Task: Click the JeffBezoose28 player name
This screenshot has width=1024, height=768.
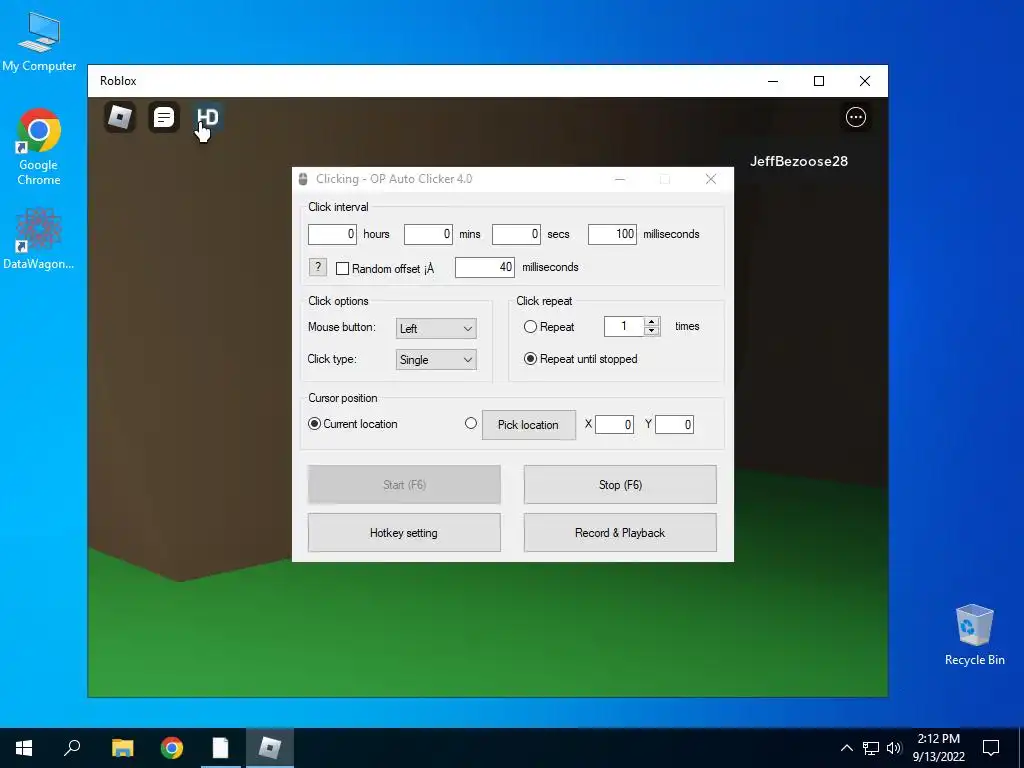Action: [x=799, y=161]
